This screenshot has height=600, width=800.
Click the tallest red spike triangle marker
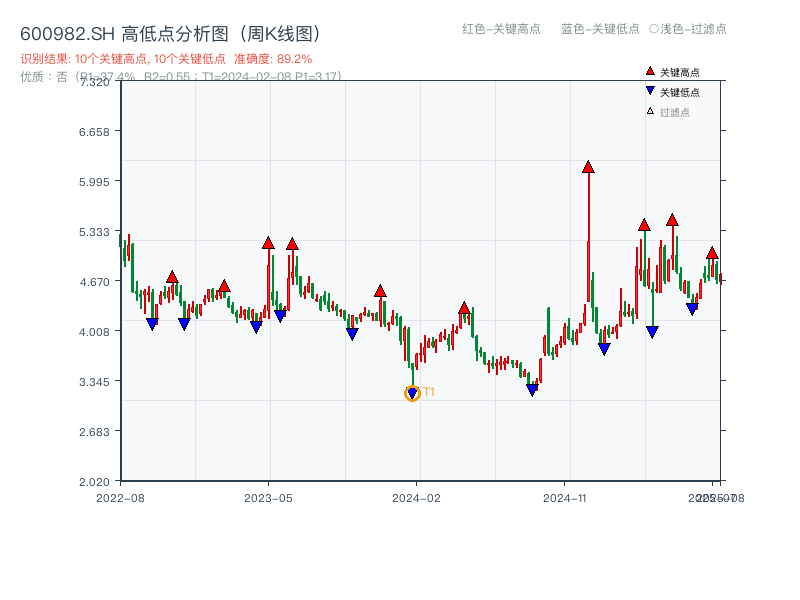[589, 166]
